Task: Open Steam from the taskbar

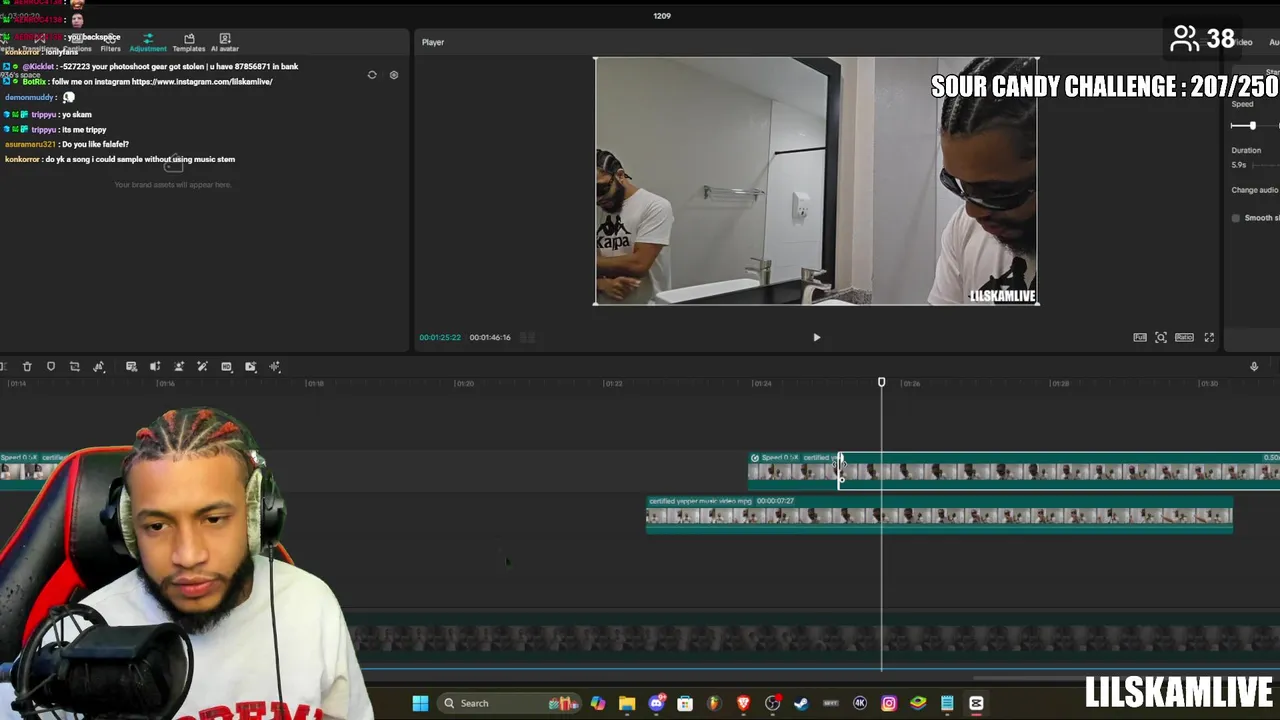Action: pos(801,703)
